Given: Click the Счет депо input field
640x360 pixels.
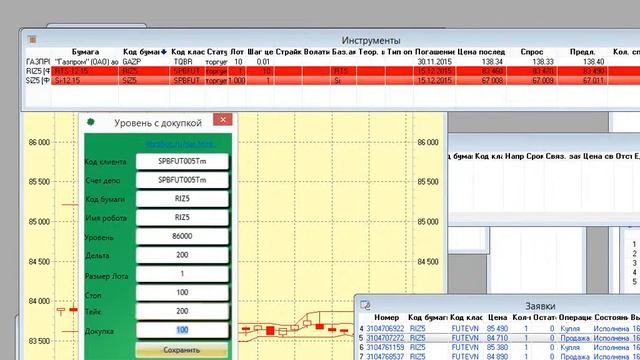Looking at the screenshot, I should pos(182,180).
